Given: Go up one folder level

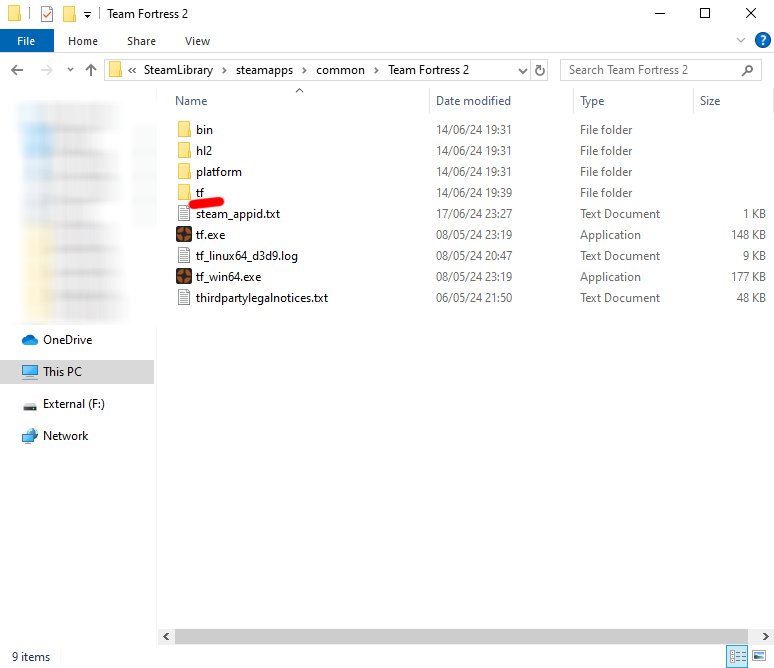Looking at the screenshot, I should [91, 70].
